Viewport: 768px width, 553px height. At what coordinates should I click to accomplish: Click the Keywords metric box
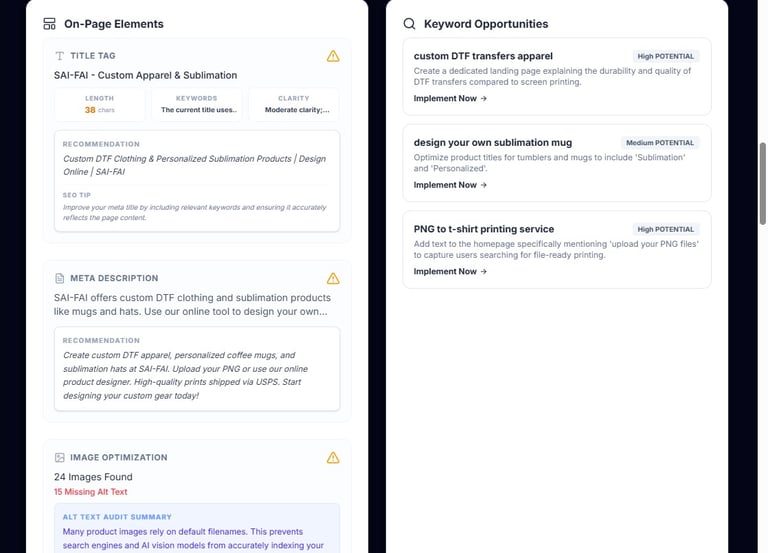pyautogui.click(x=197, y=104)
